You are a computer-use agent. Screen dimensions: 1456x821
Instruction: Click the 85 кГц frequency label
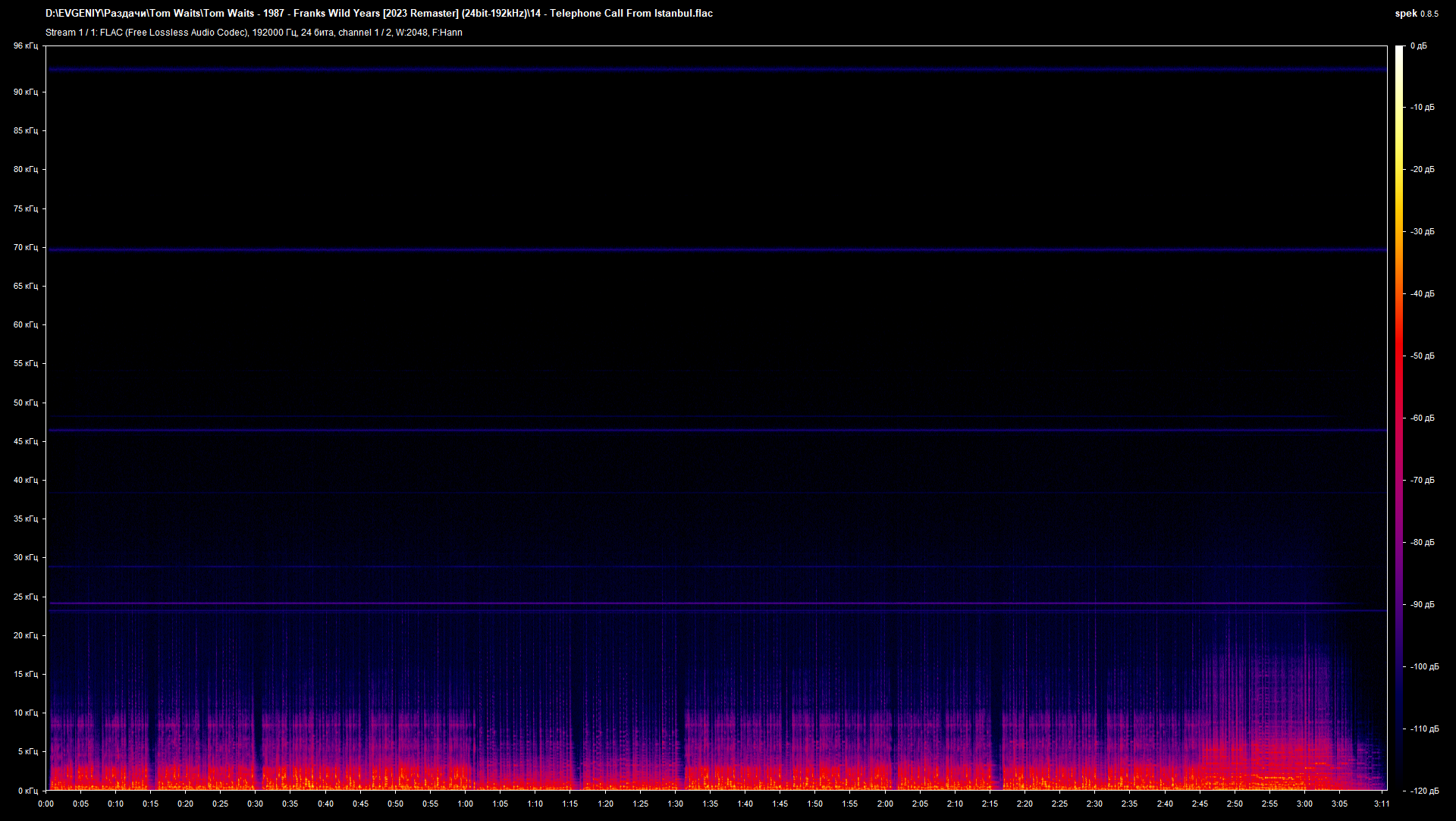(x=26, y=130)
